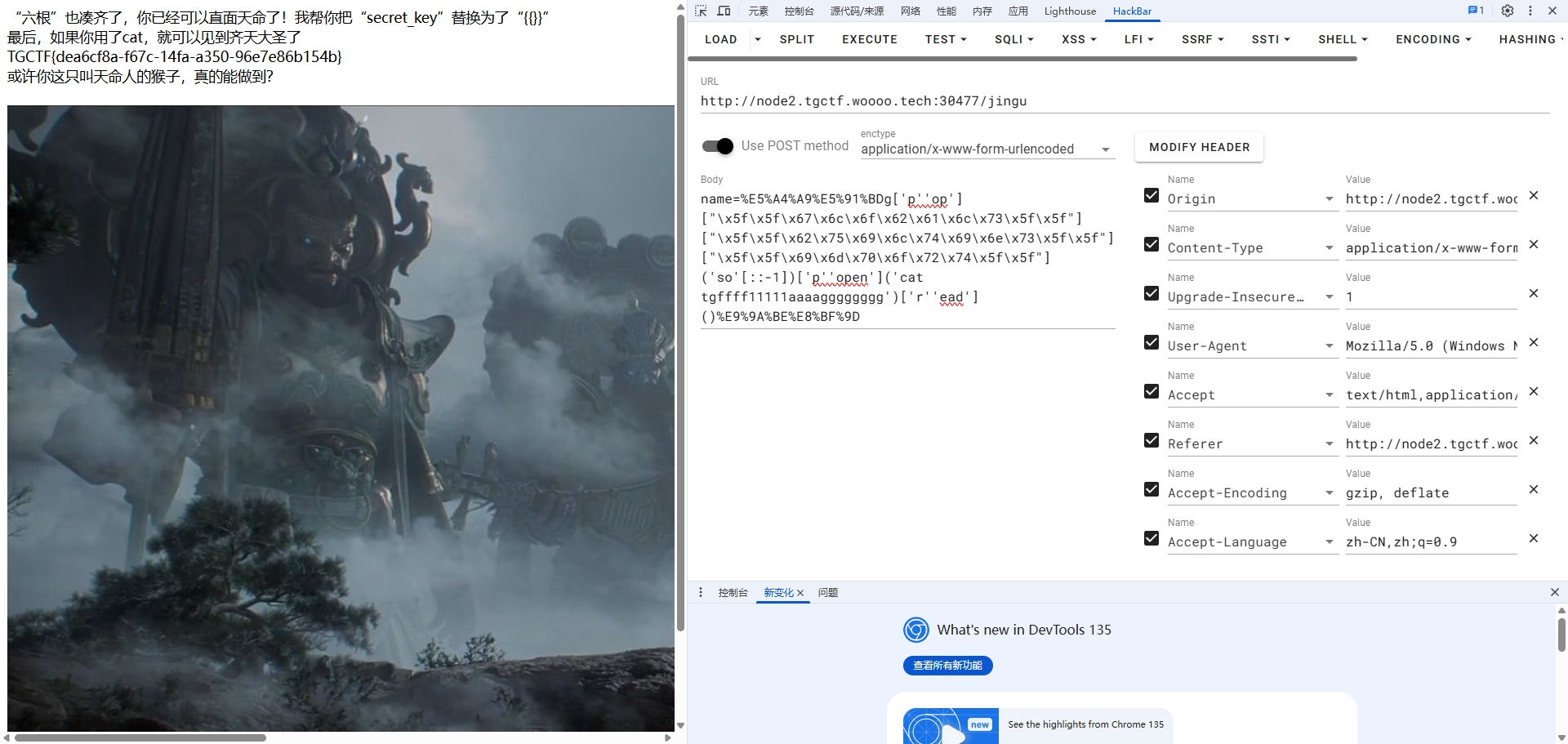The image size is (1568, 744).
Task: Uncheck the Accept-Encoding header checkbox
Action: pos(1151,489)
